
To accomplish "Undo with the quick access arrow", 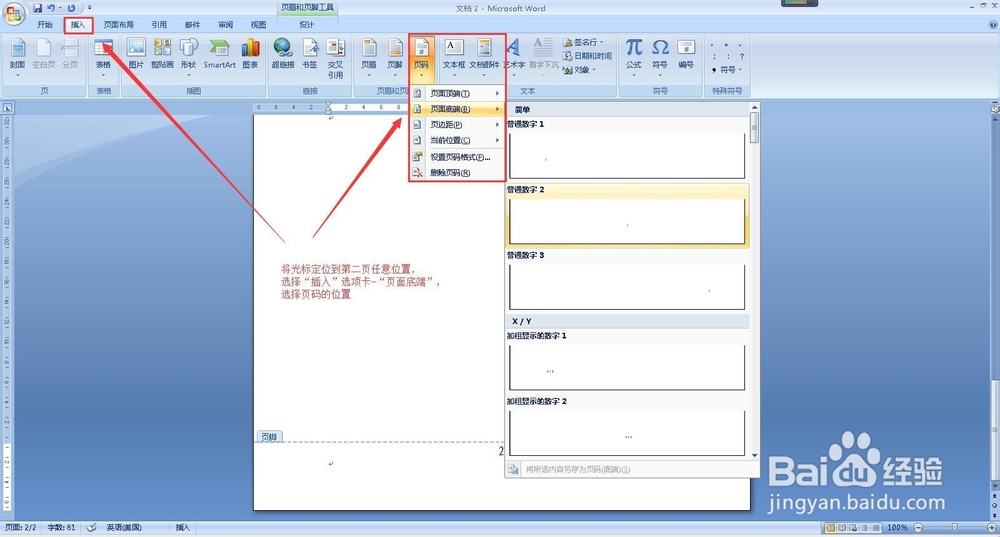I will click(x=50, y=8).
